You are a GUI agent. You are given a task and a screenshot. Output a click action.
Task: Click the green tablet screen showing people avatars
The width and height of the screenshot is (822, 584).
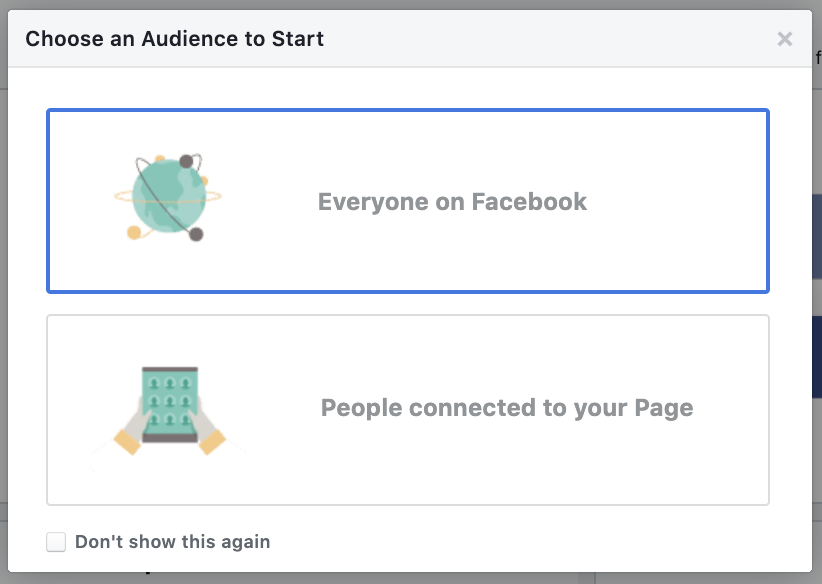(169, 400)
